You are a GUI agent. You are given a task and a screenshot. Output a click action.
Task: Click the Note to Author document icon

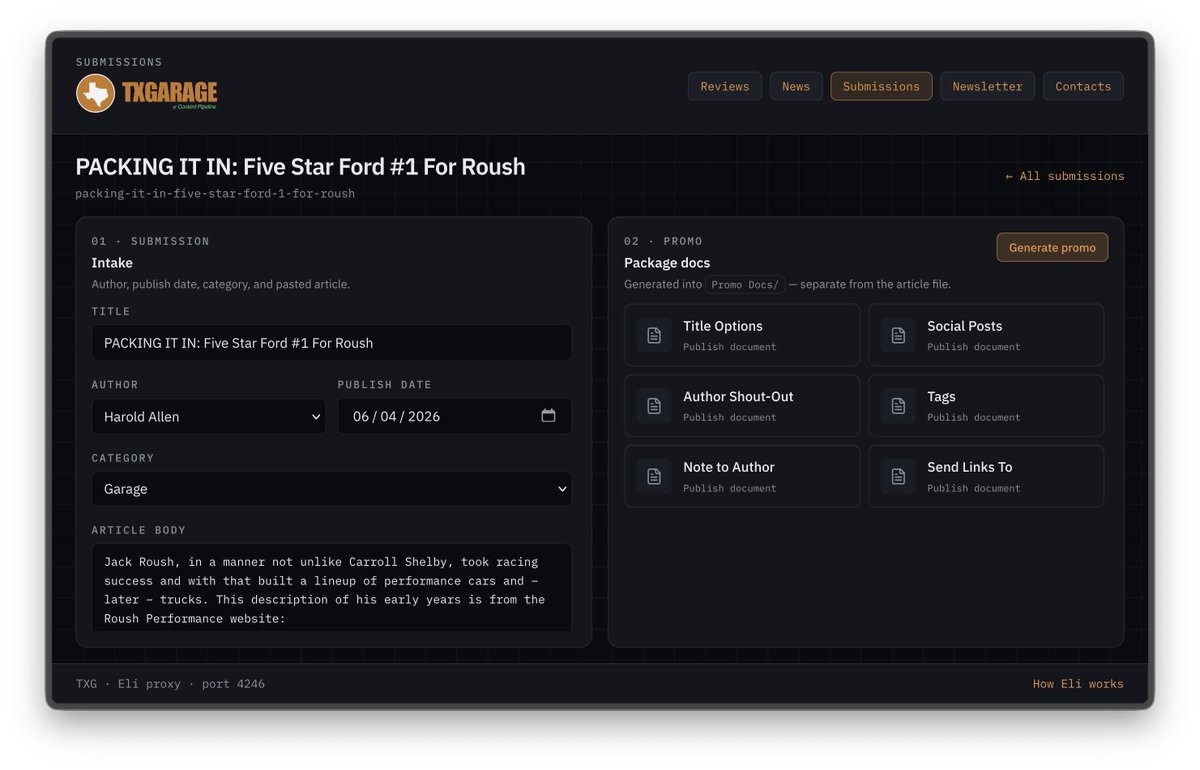pos(654,476)
